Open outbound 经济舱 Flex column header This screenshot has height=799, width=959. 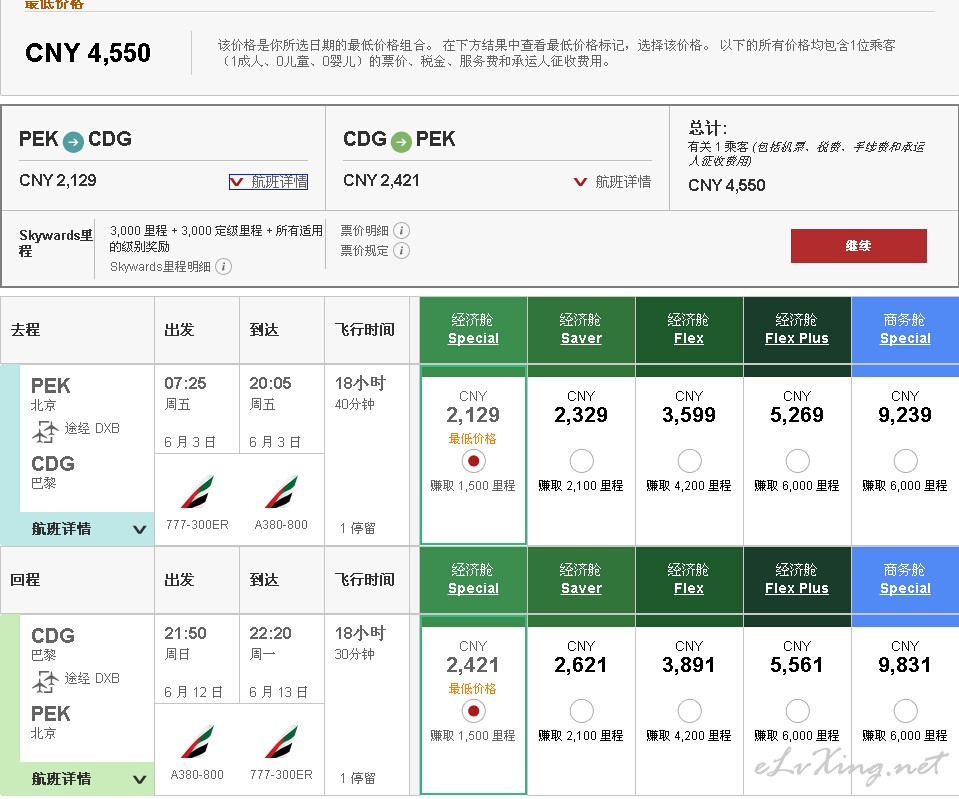click(x=689, y=329)
